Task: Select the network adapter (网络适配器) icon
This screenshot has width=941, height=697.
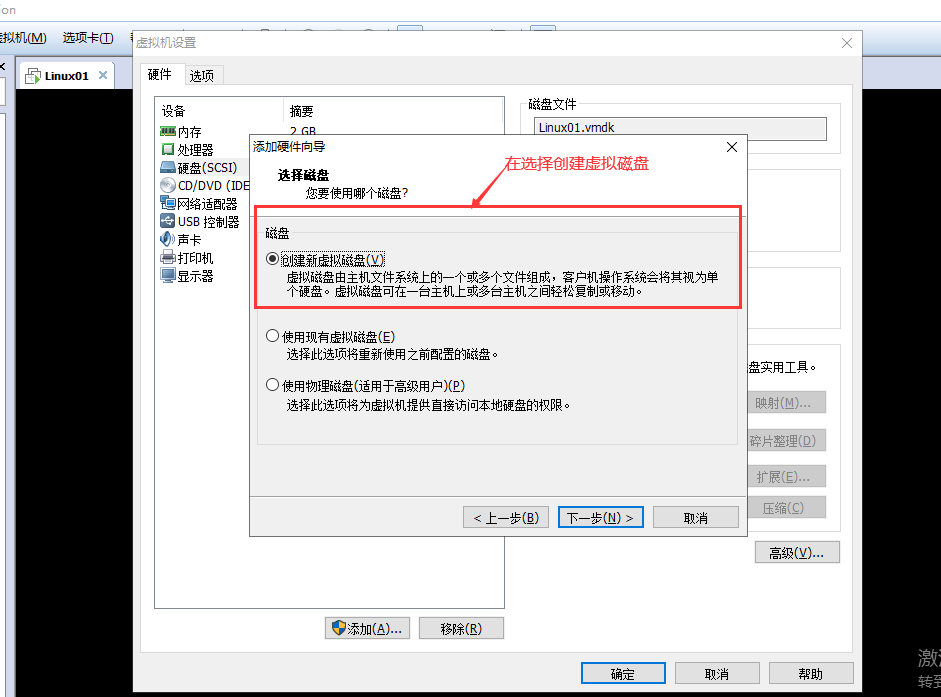Action: click(x=167, y=204)
